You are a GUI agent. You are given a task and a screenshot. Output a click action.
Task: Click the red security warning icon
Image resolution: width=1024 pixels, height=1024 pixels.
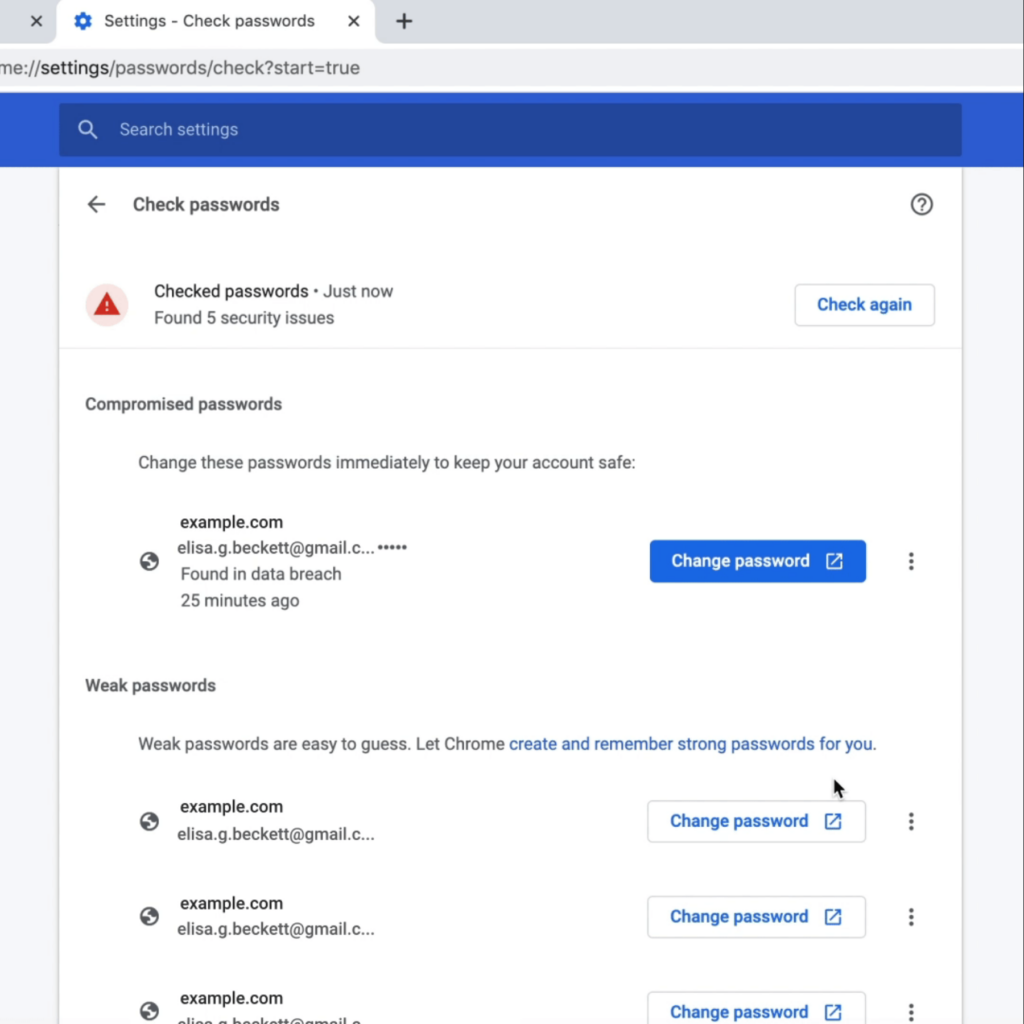tap(107, 305)
